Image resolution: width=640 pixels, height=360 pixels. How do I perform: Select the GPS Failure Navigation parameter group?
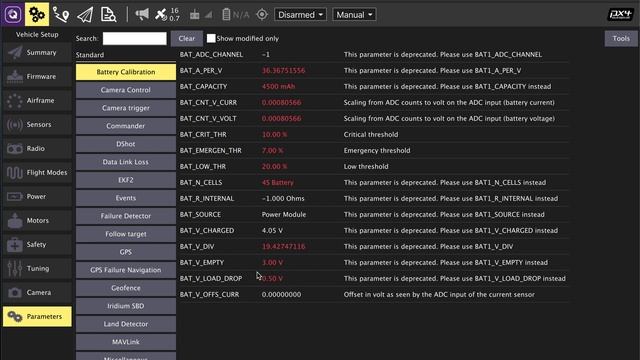click(x=126, y=270)
